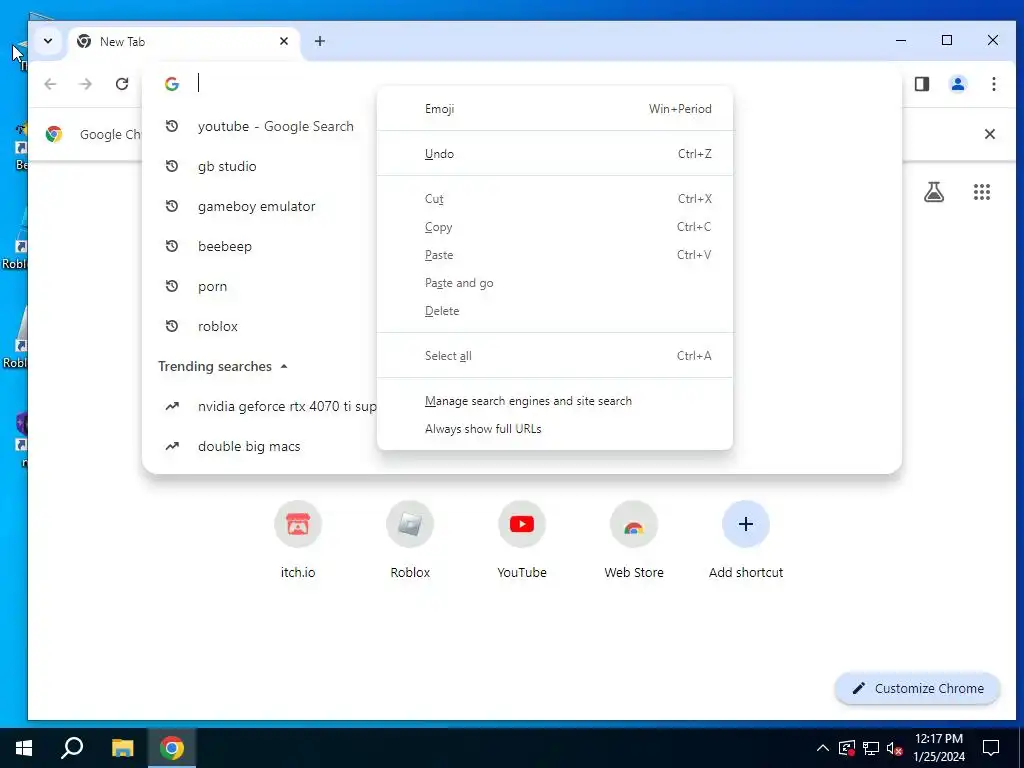Open Manage search engines and site search
Viewport: 1024px width, 768px height.
(554, 401)
